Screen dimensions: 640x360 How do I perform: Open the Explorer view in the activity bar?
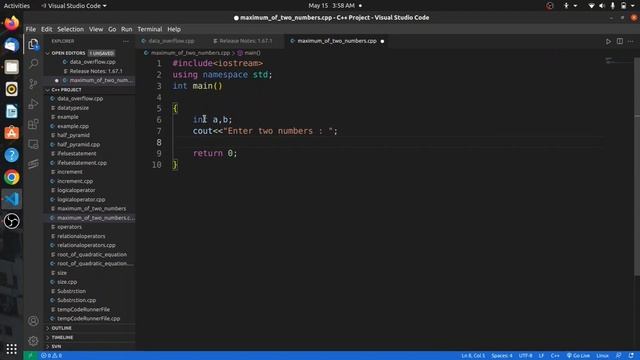point(33,44)
